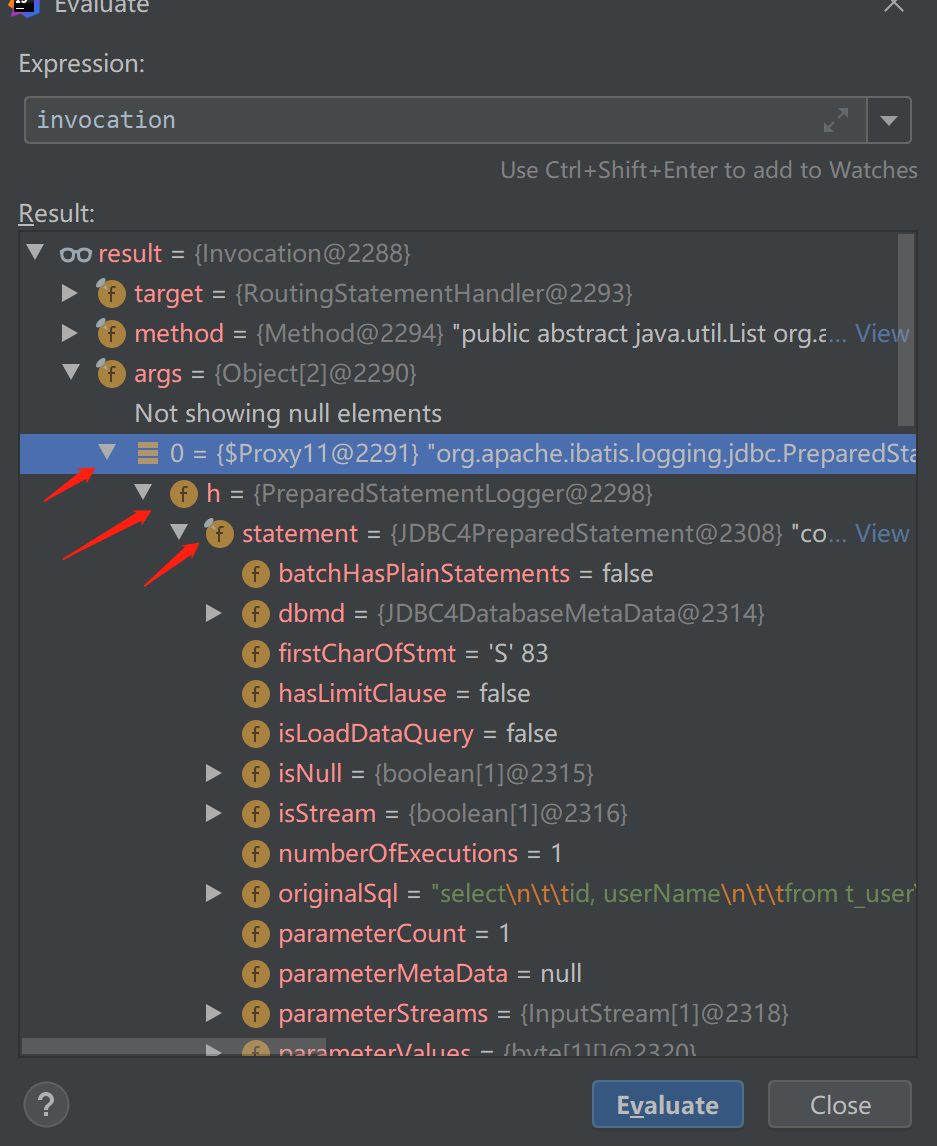Click the Evaluate button

click(x=667, y=1104)
